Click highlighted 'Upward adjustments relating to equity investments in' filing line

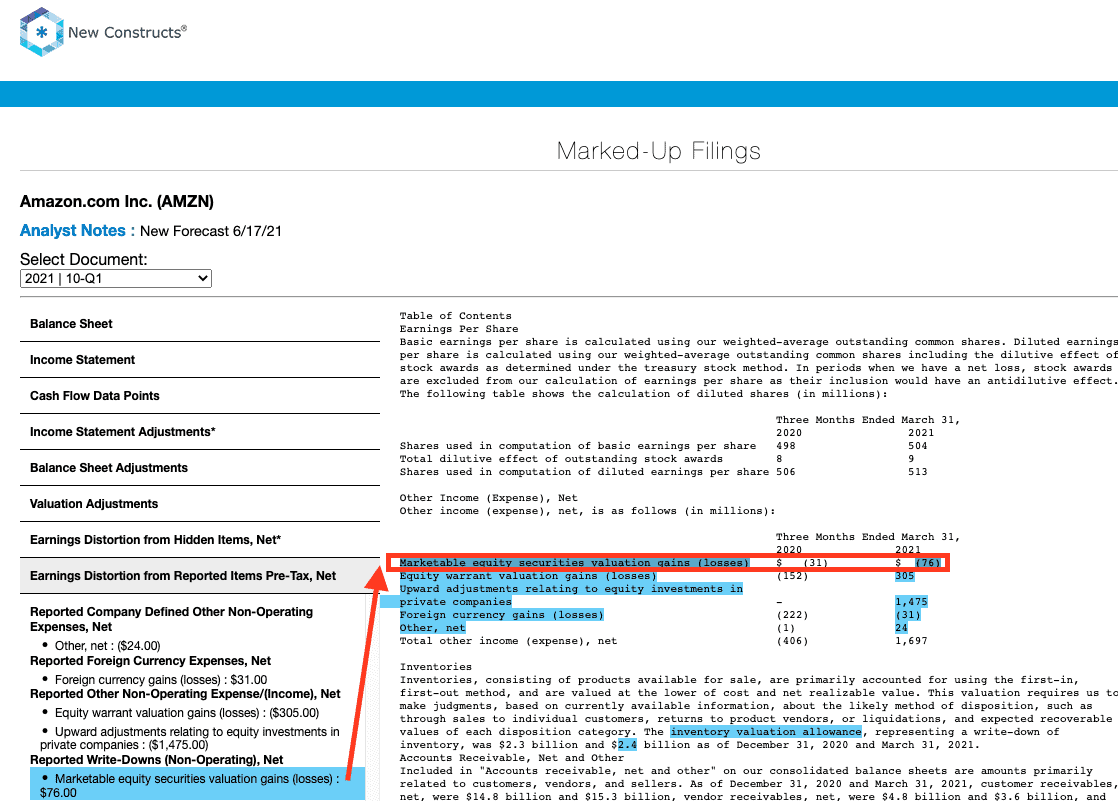click(x=570, y=589)
